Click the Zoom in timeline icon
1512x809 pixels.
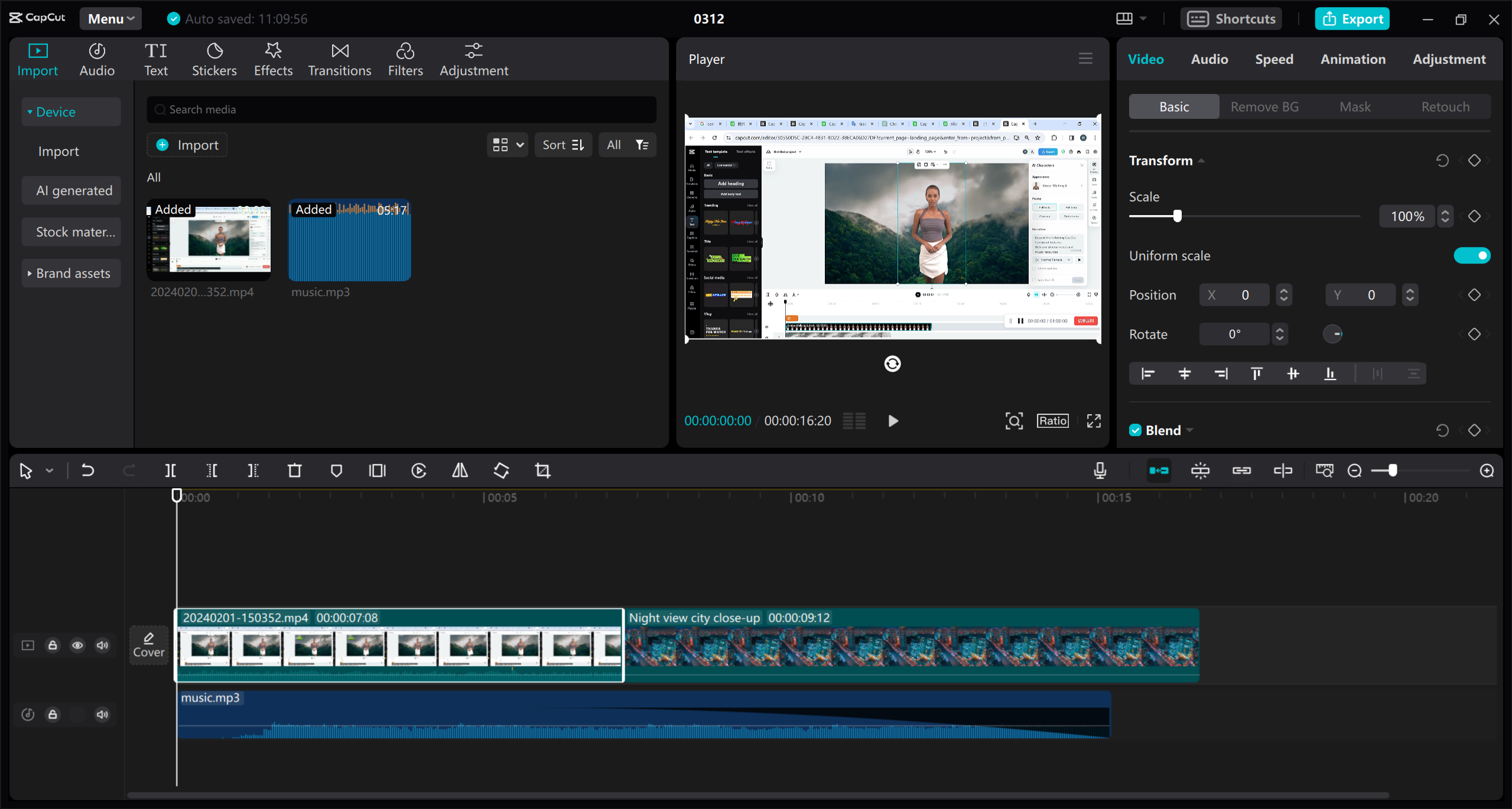[1487, 470]
